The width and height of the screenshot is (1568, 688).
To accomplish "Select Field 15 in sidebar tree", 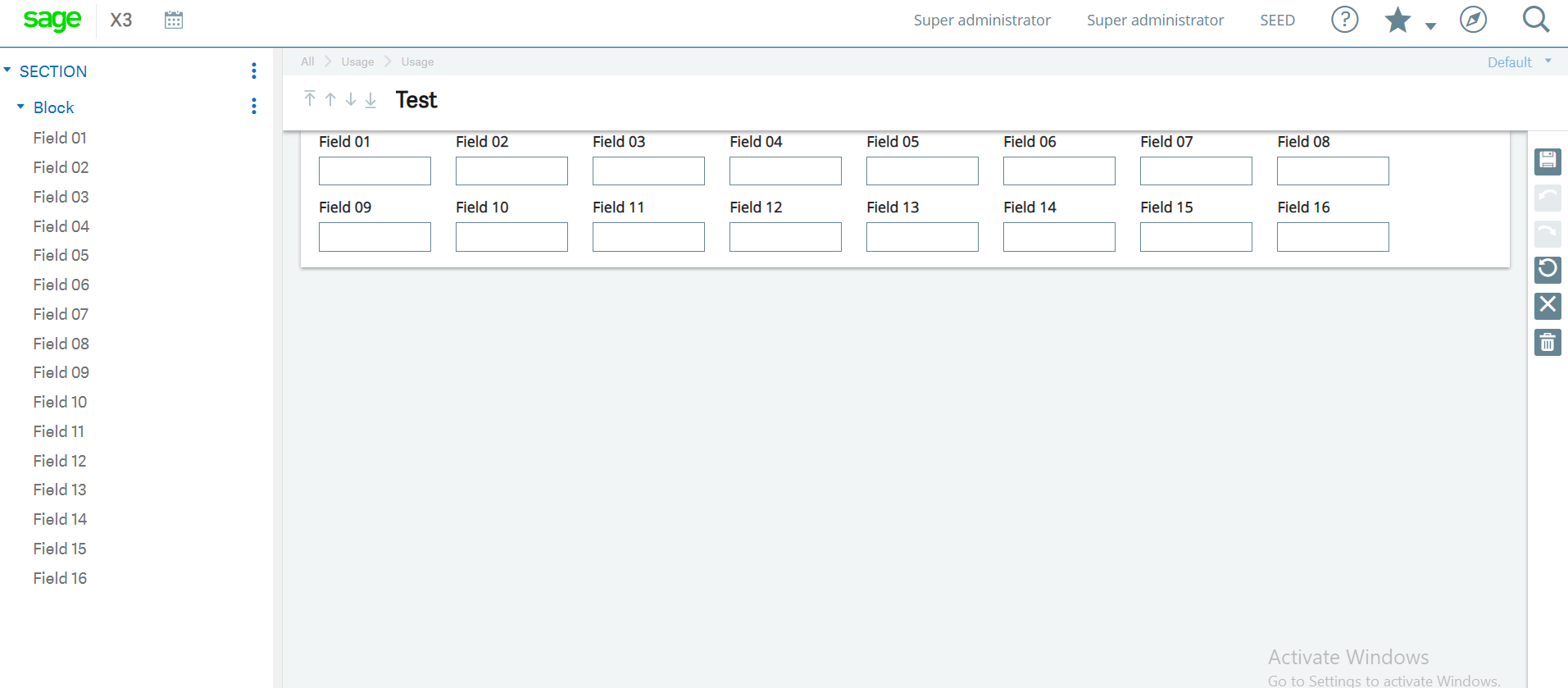I will [60, 549].
